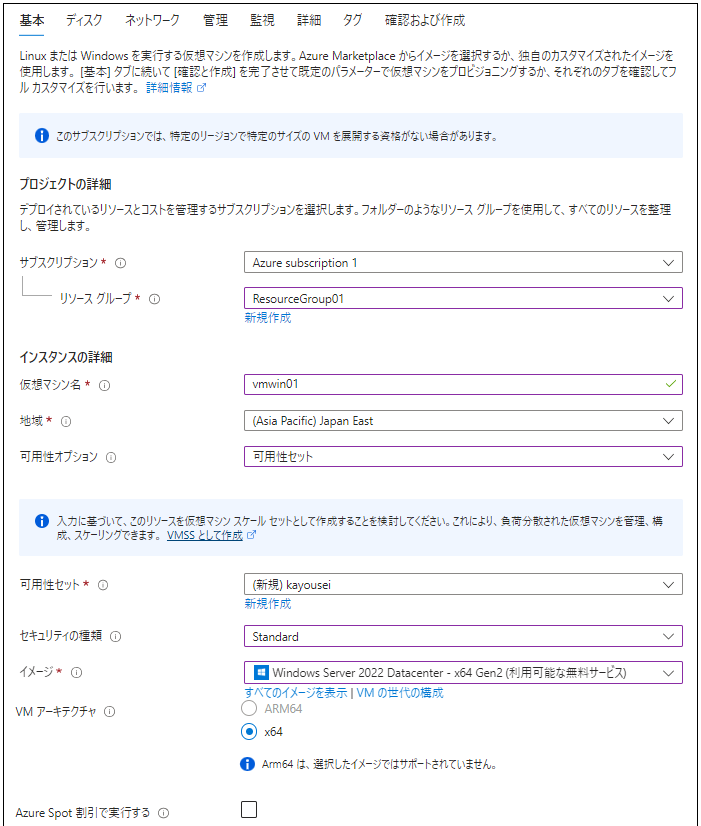Screen dimensions: 701x826
Task: Switch to the ディスク tab
Action: click(84, 21)
